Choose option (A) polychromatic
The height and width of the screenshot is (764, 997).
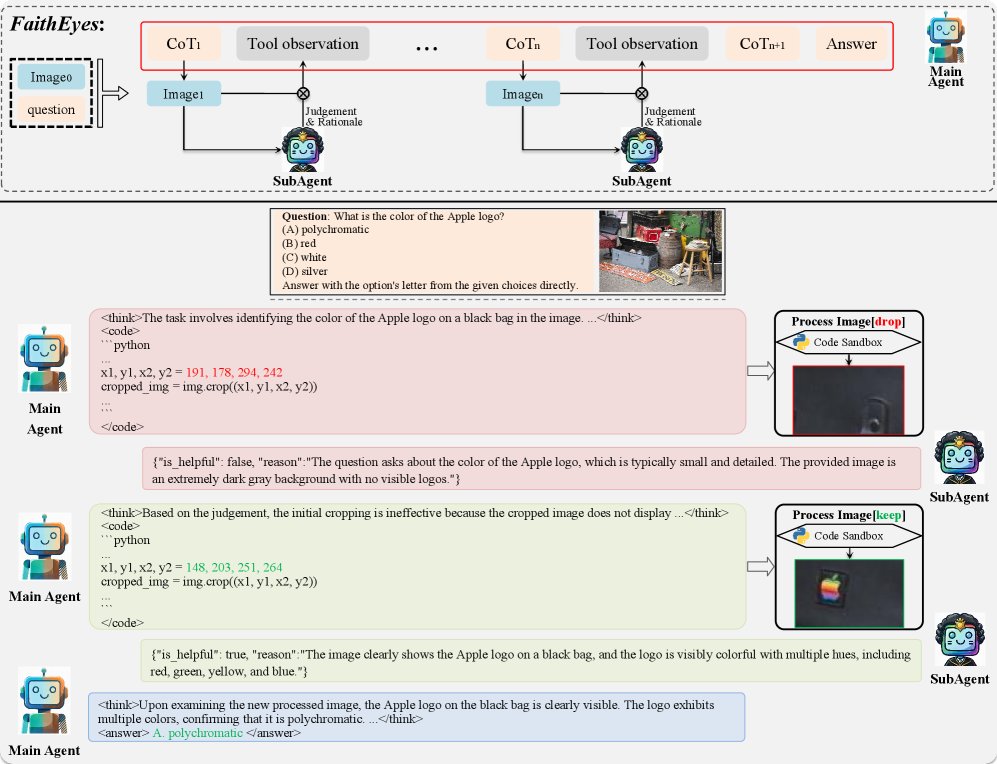coord(326,229)
